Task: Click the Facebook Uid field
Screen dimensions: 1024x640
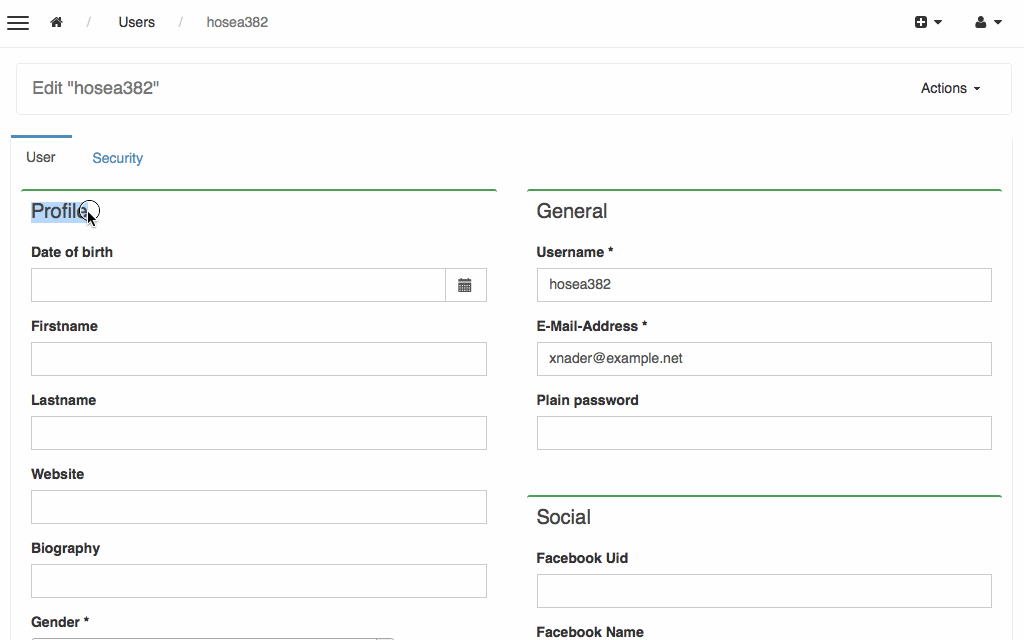Action: (x=764, y=591)
